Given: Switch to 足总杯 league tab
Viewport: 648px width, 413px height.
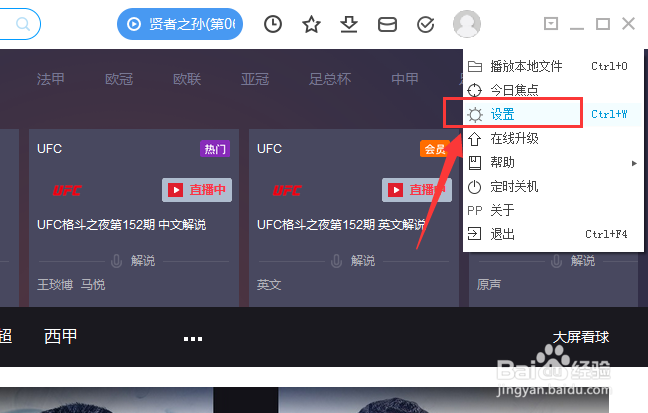Looking at the screenshot, I should coord(330,79).
